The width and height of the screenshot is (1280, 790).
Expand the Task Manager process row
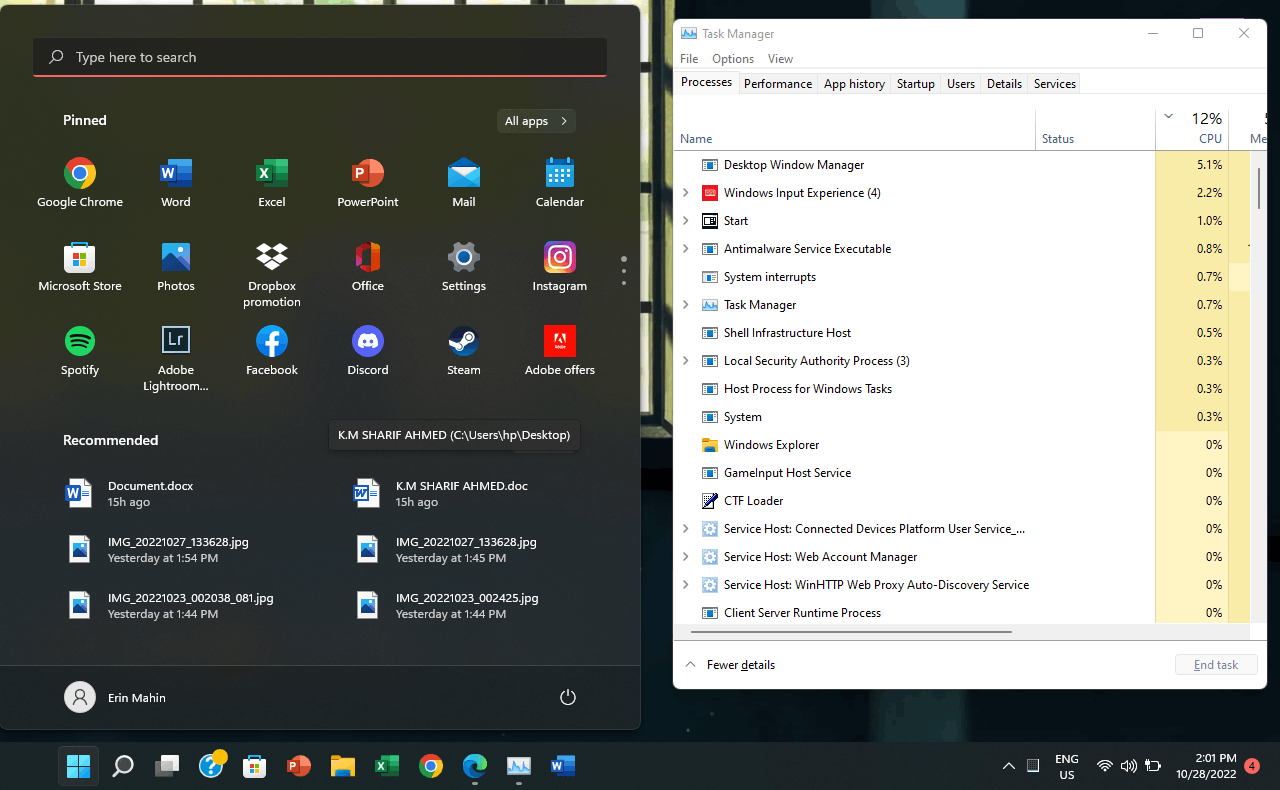point(685,305)
